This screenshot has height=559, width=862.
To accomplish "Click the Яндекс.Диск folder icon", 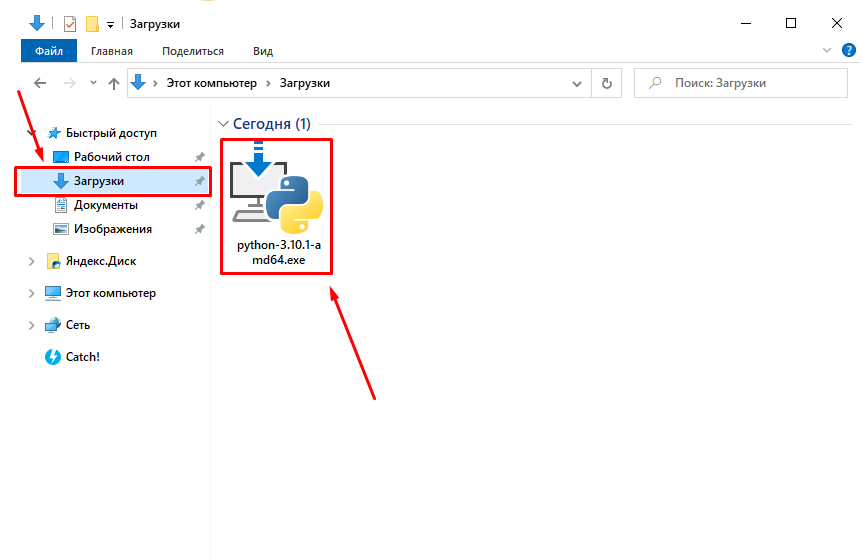I will 53,261.
